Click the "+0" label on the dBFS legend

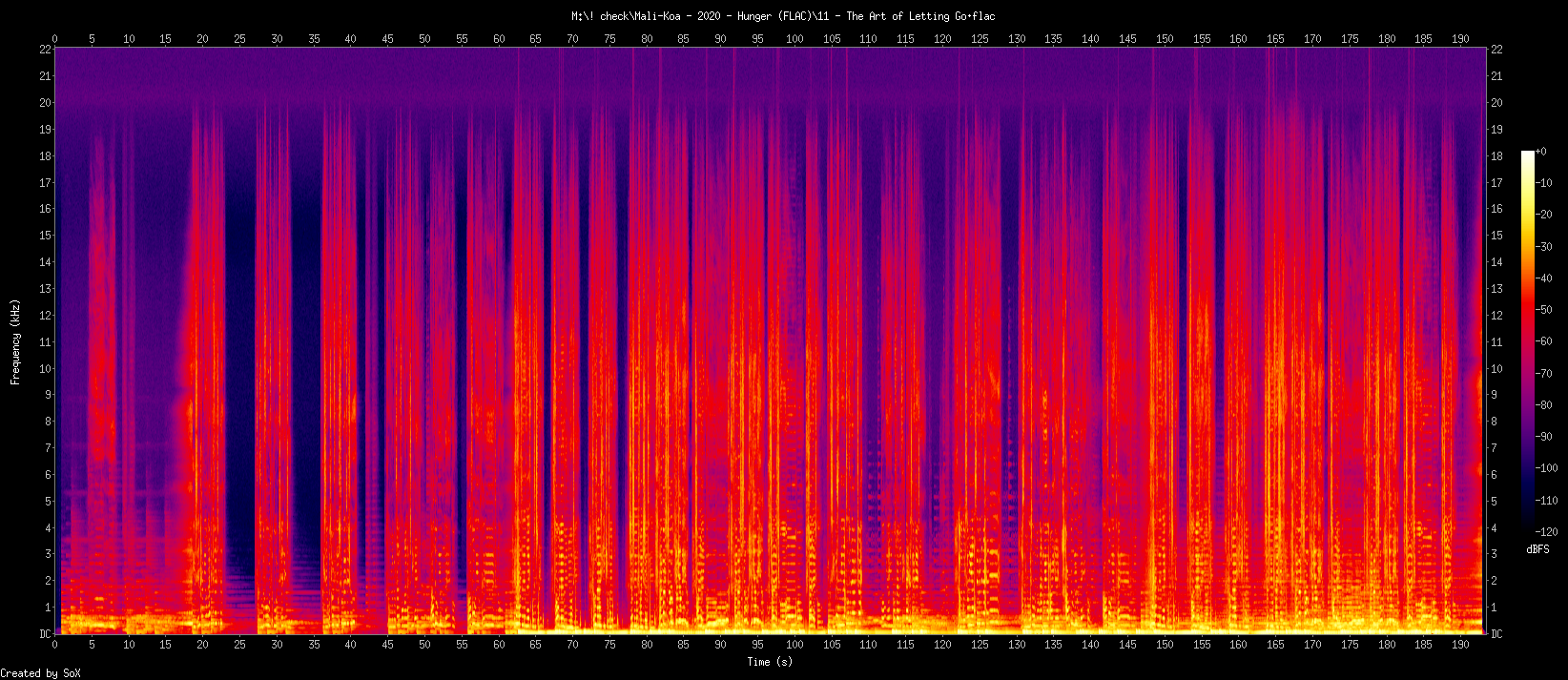(x=1541, y=152)
